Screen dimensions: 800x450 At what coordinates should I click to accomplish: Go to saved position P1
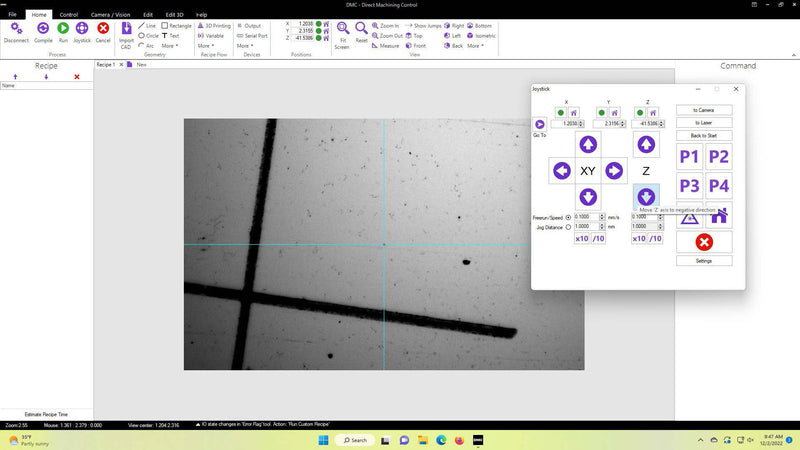(689, 157)
